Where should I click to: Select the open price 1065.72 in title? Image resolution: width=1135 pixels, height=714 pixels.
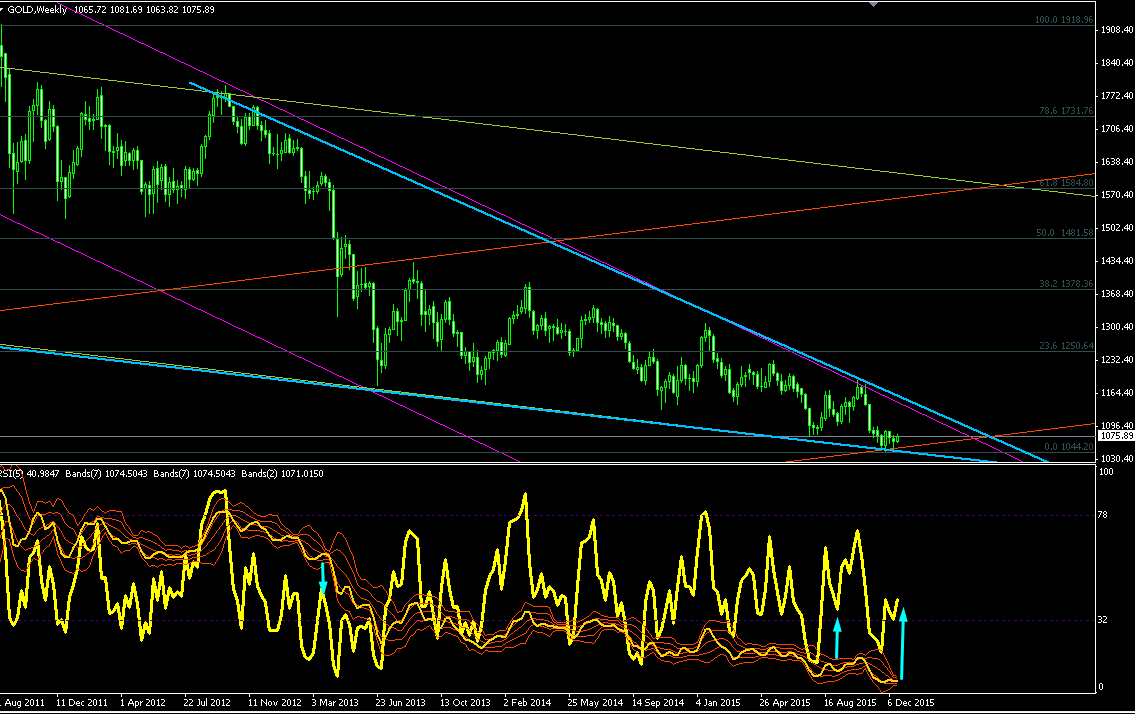(90, 9)
